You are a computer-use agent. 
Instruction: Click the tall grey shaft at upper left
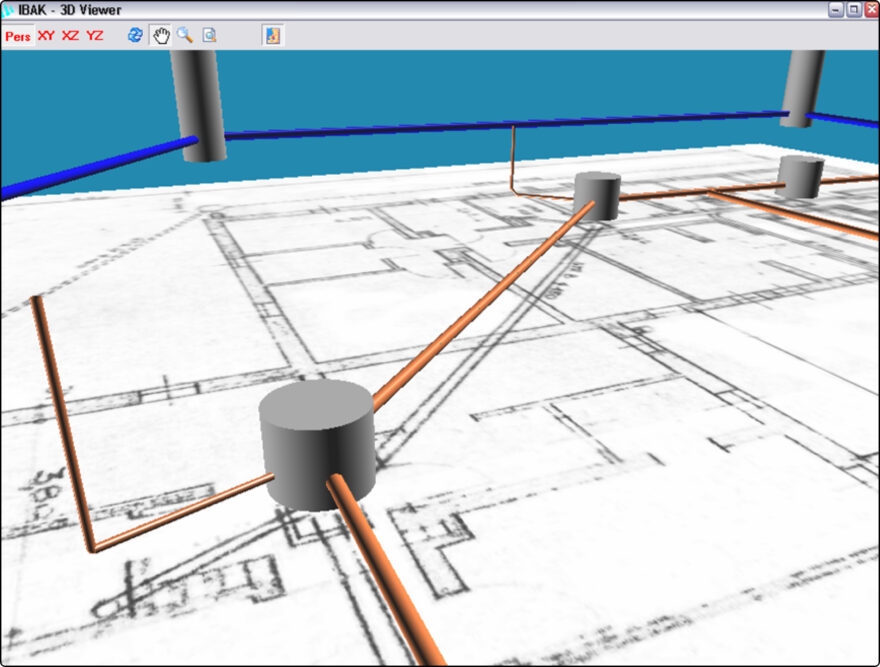pyautogui.click(x=197, y=100)
